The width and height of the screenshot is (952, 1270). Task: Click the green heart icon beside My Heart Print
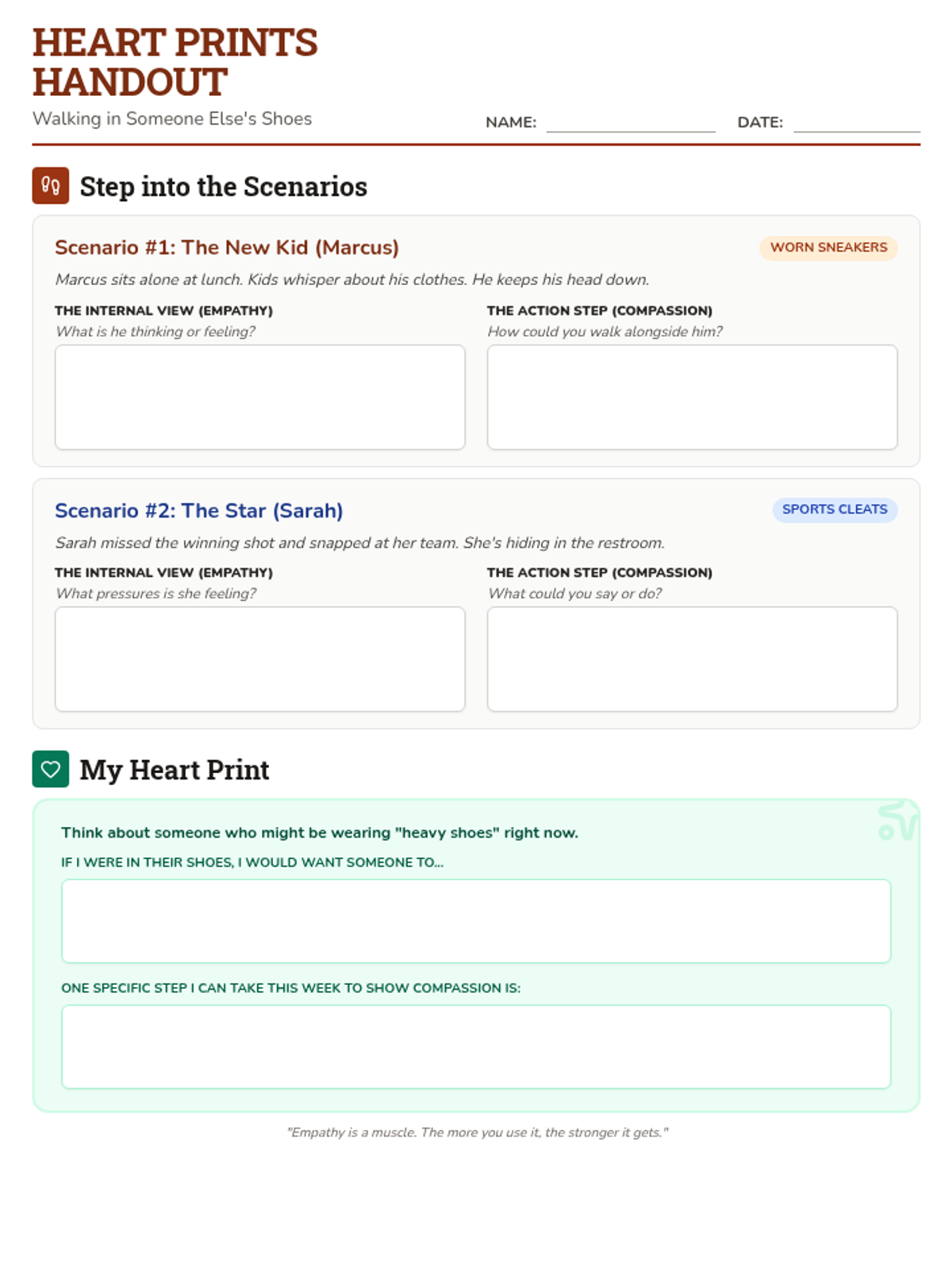click(x=50, y=769)
